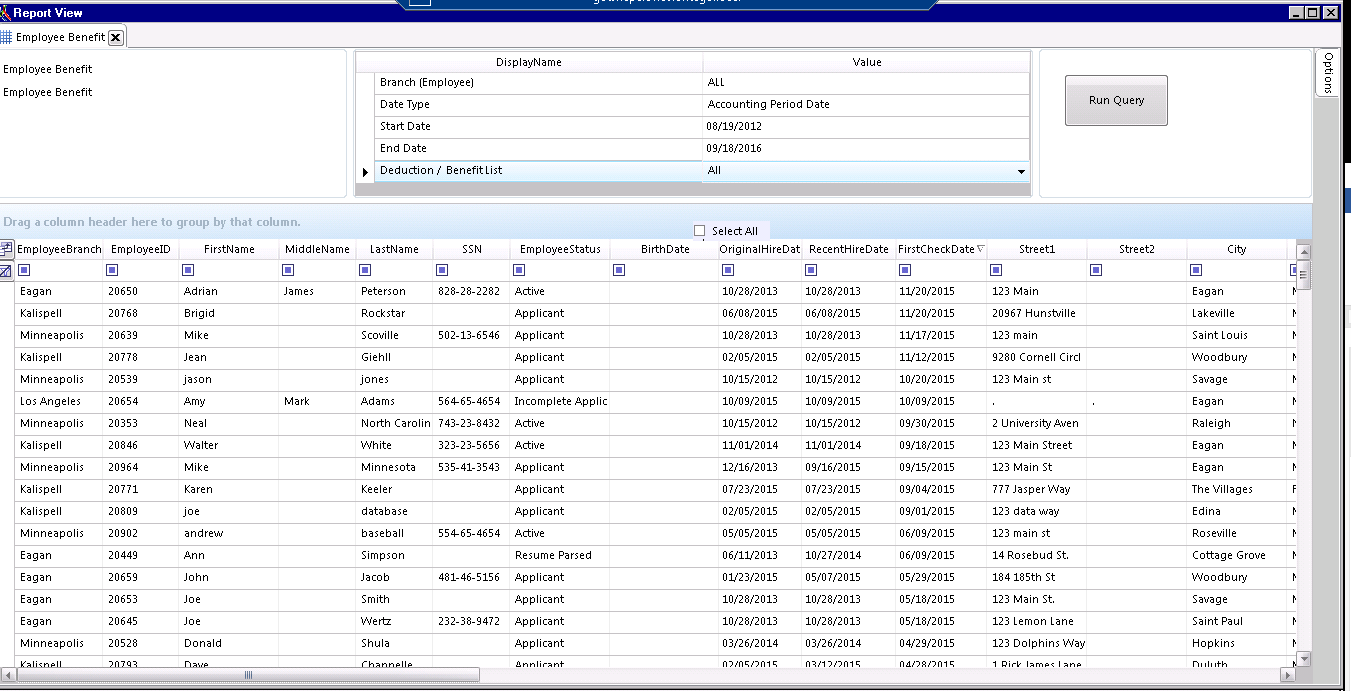Open the vertical Options side tab
The image size is (1351, 691).
tap(1327, 73)
